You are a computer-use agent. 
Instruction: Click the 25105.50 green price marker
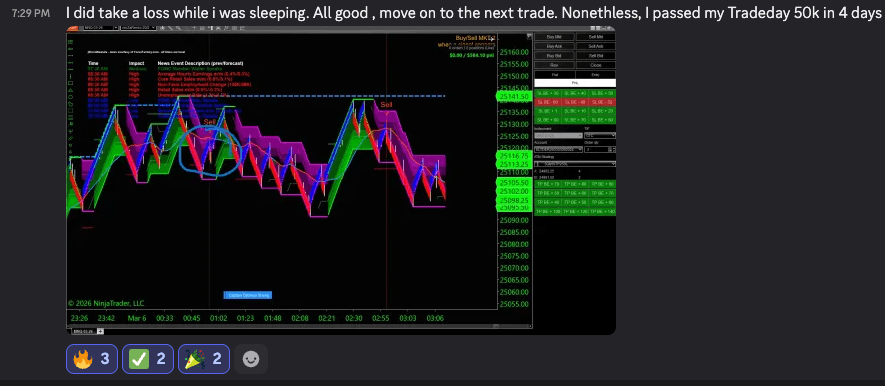click(x=514, y=182)
